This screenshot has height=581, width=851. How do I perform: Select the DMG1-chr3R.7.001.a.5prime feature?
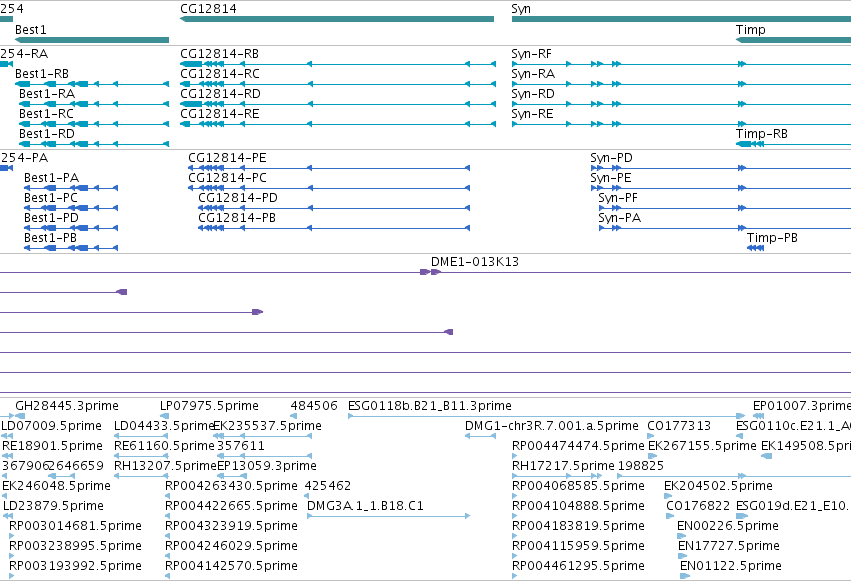[x=480, y=436]
